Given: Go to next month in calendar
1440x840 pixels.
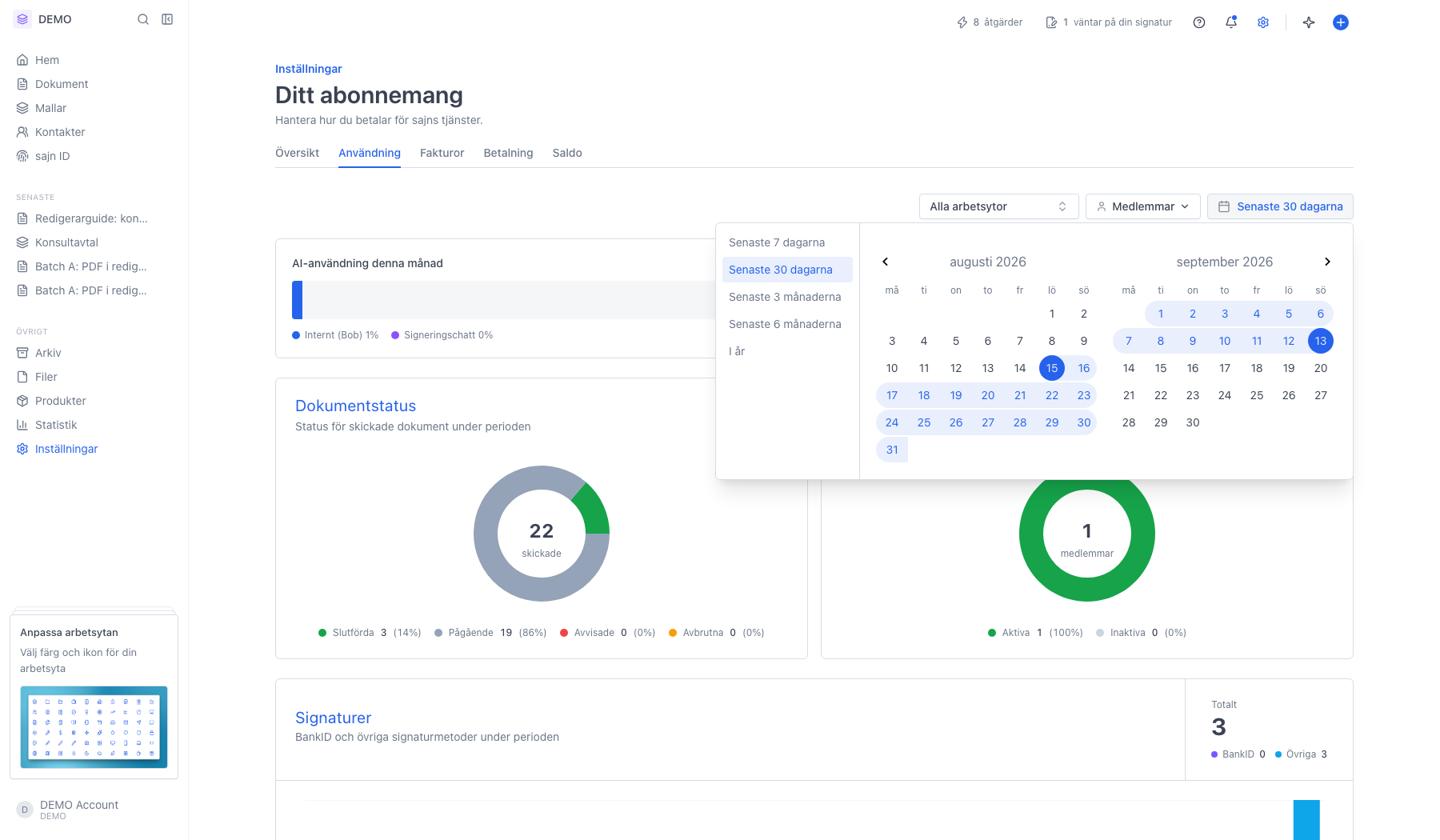Looking at the screenshot, I should point(1327,262).
